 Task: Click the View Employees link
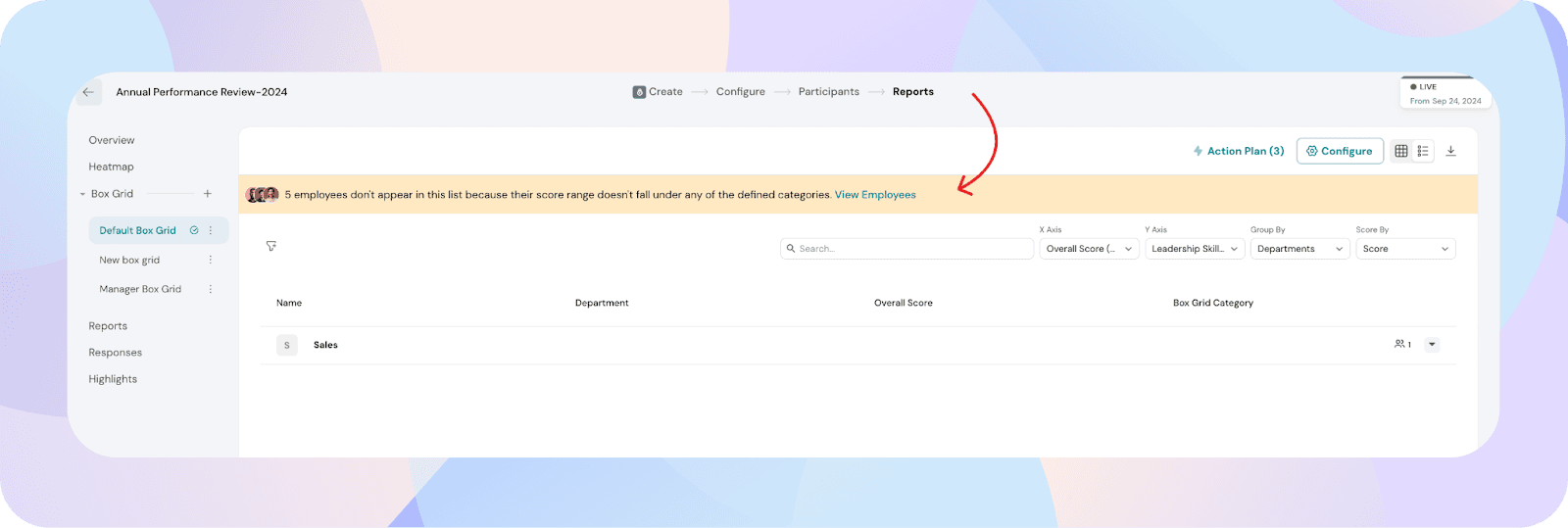(x=875, y=195)
